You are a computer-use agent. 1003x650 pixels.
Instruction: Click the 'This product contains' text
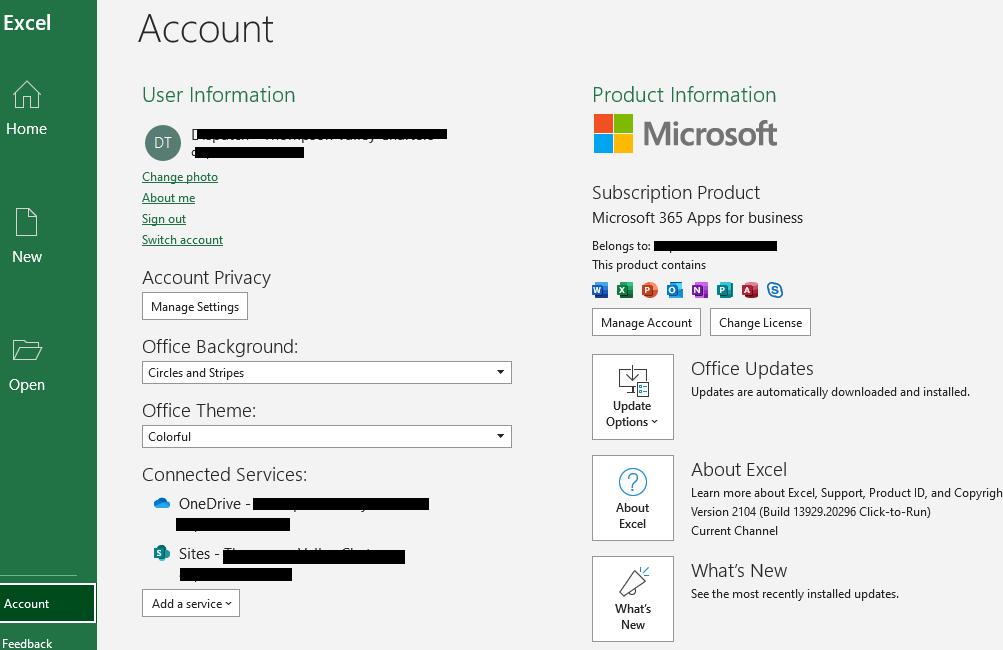649,265
